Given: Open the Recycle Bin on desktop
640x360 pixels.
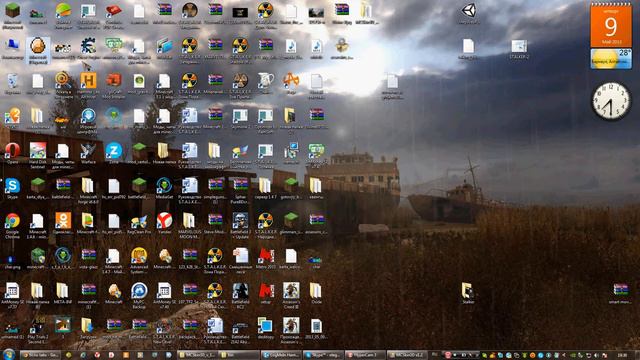Looking at the screenshot, I should pos(12,84).
